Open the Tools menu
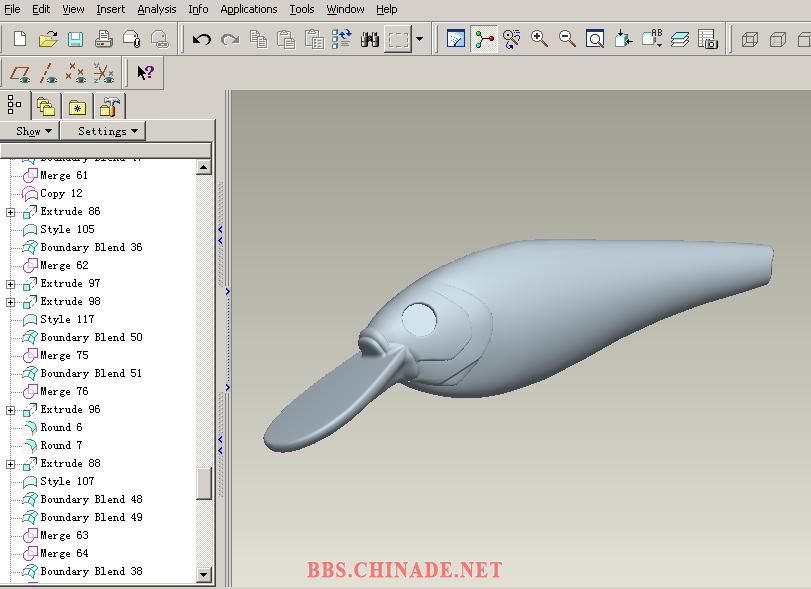 point(302,9)
